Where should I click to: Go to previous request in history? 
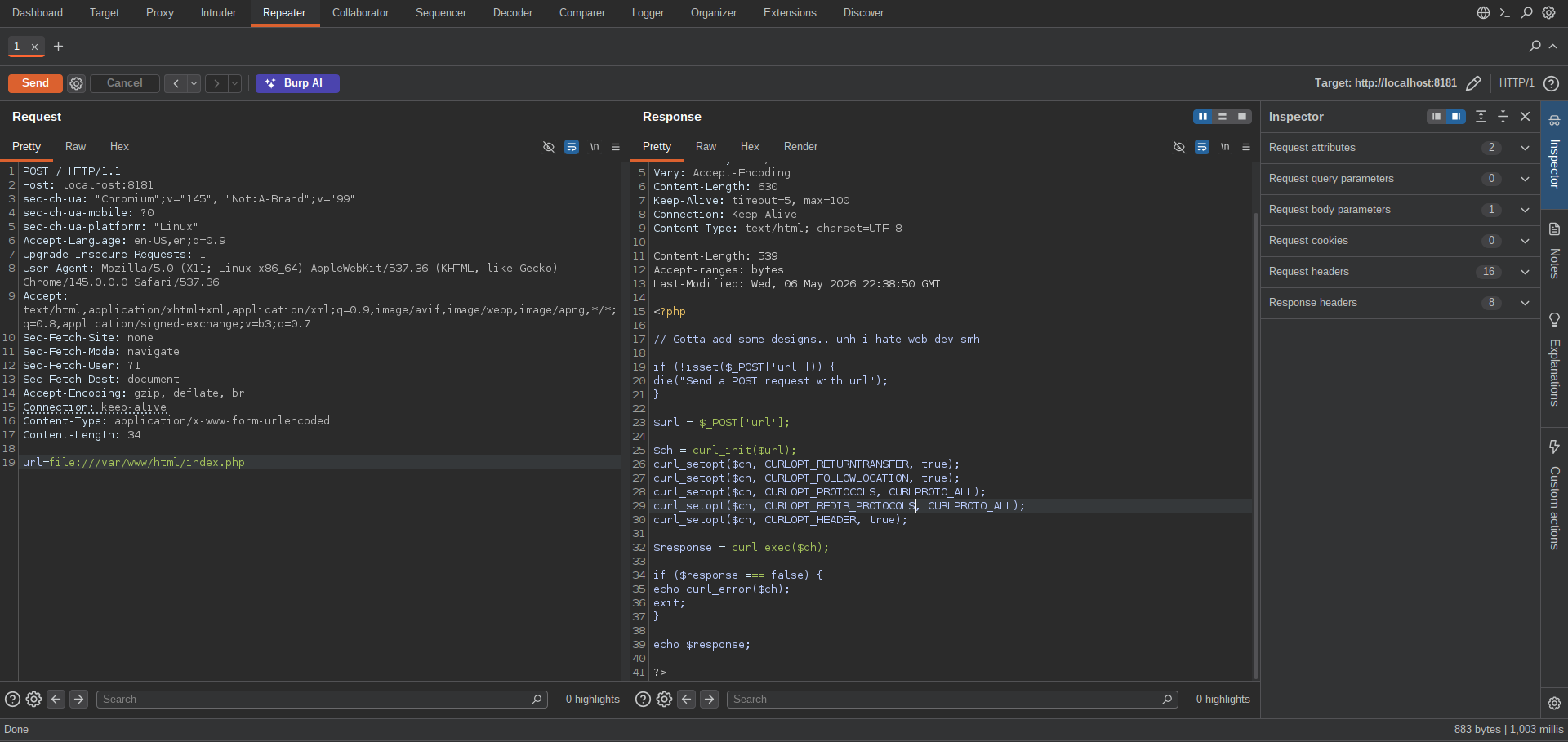[176, 83]
